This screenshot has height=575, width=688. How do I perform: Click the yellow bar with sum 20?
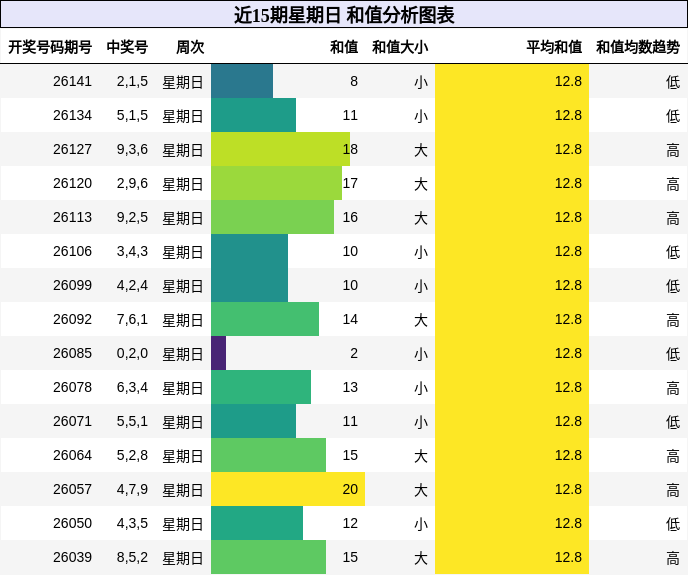pos(288,489)
